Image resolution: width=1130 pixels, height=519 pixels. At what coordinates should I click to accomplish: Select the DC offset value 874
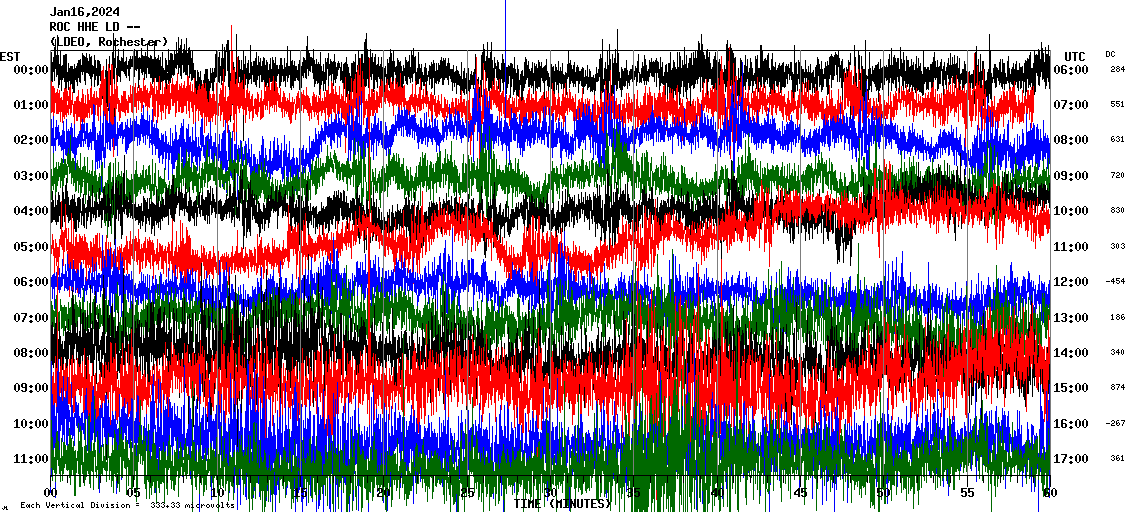1117,387
